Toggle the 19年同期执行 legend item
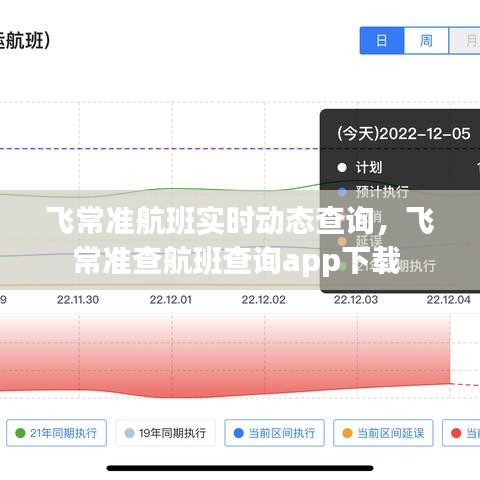This screenshot has height=480, width=480. [x=165, y=433]
